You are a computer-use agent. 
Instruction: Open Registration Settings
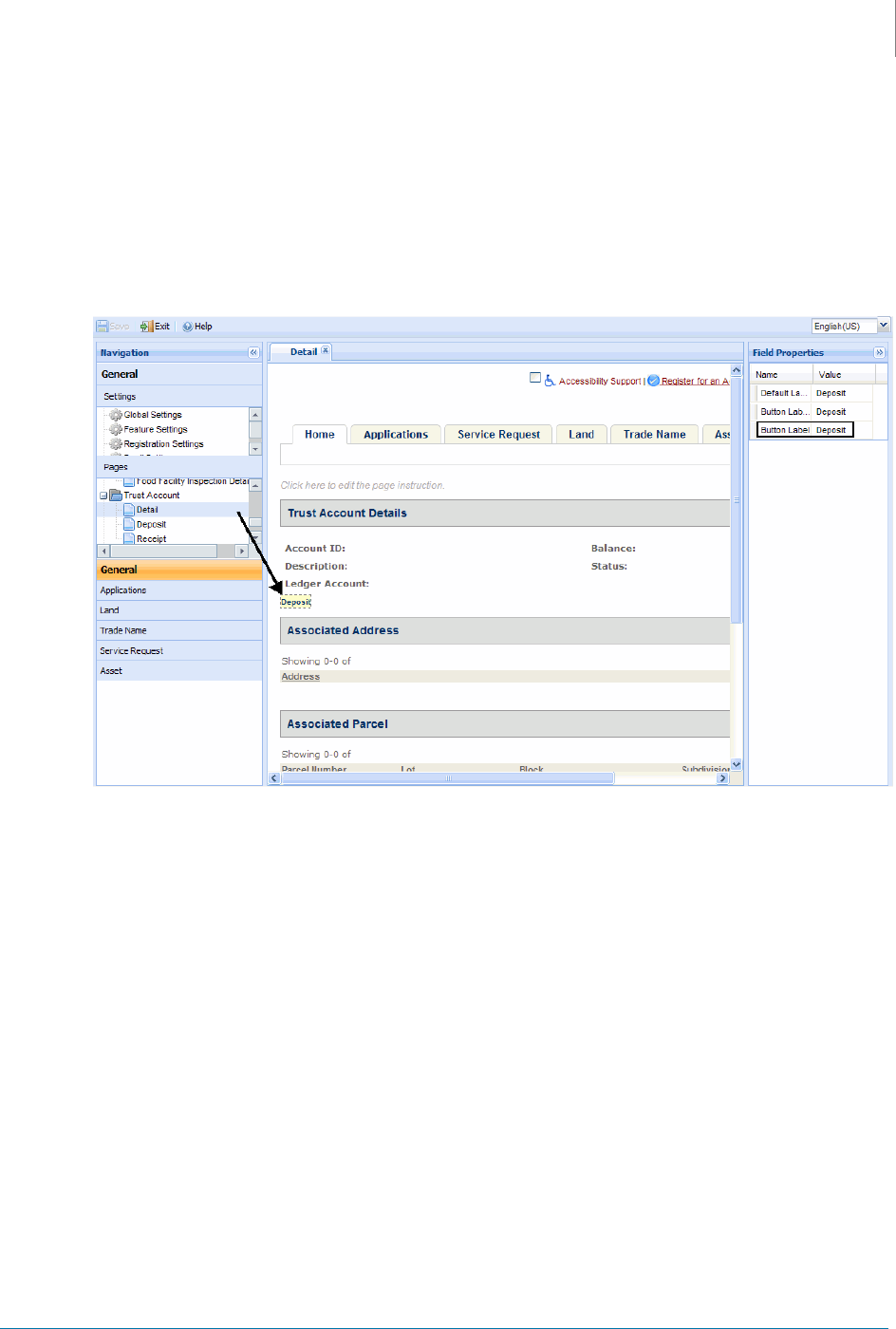pyautogui.click(x=163, y=444)
